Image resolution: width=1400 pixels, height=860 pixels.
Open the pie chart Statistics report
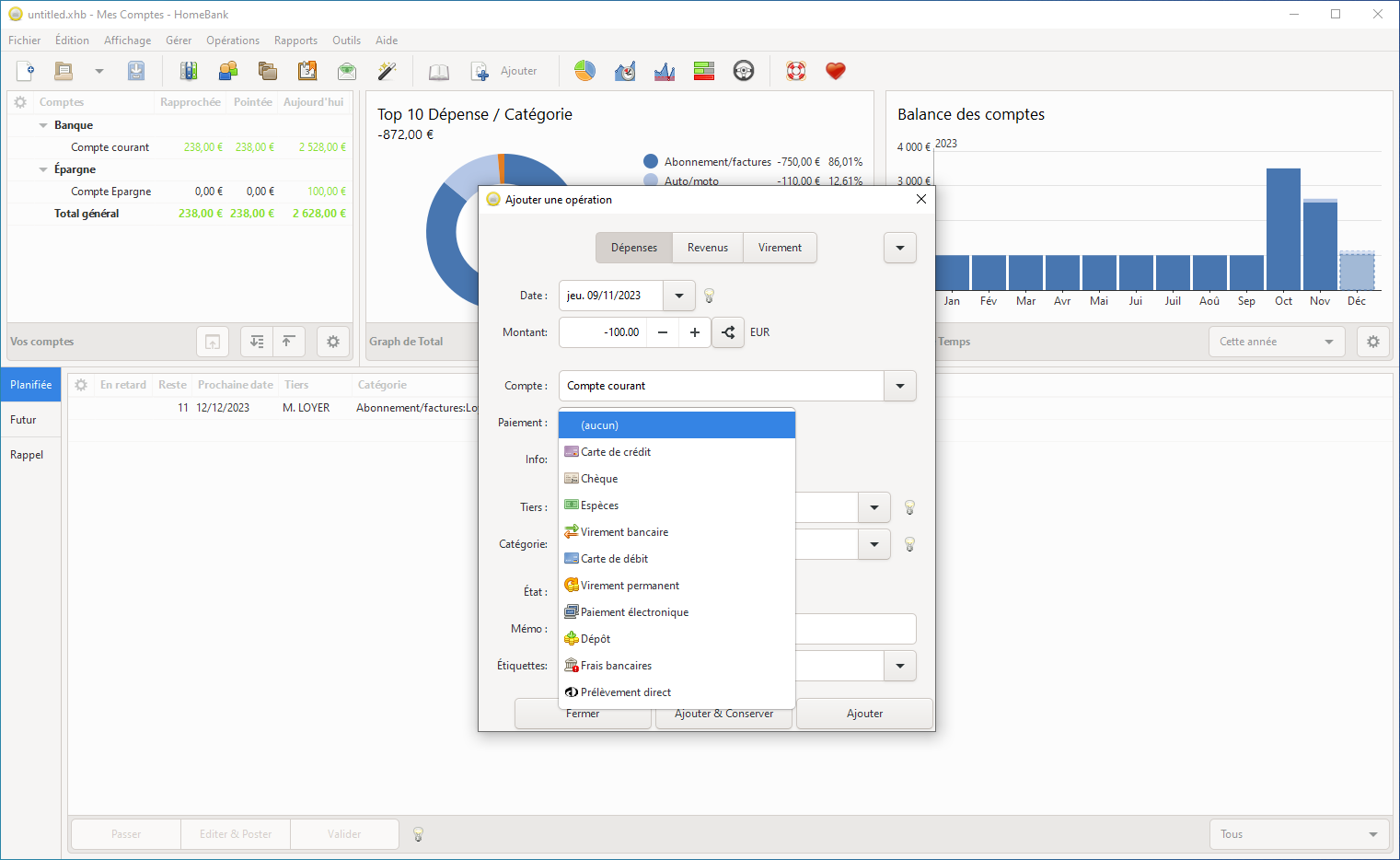pos(584,71)
